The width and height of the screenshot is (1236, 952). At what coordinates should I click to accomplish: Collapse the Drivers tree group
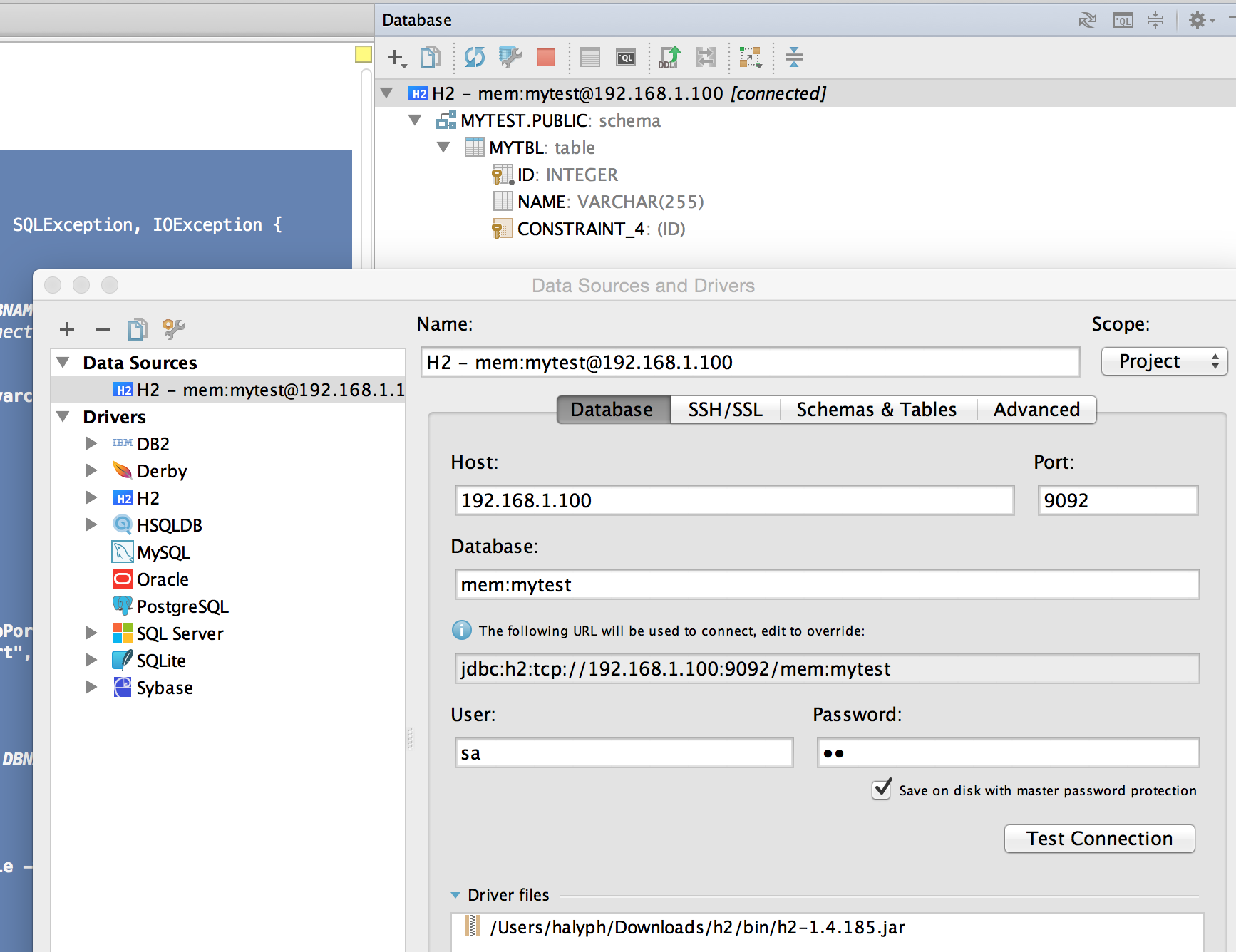[x=63, y=416]
